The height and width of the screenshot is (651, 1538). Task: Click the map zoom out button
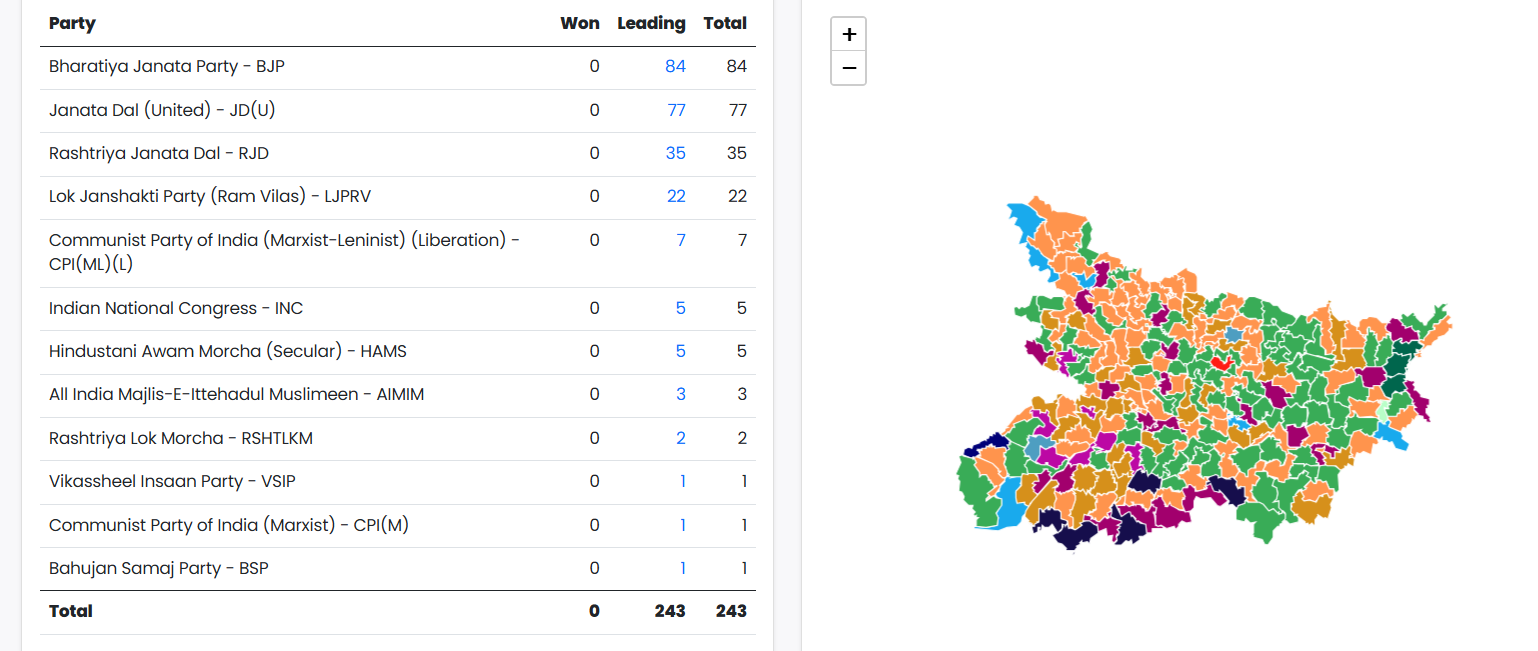848,67
